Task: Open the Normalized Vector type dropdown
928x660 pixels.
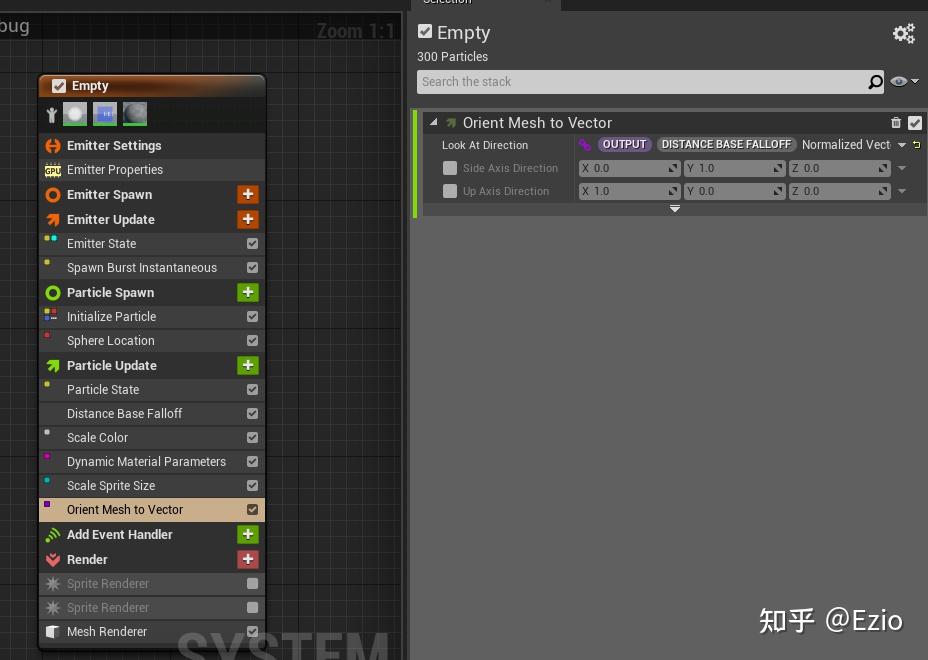Action: (x=901, y=144)
